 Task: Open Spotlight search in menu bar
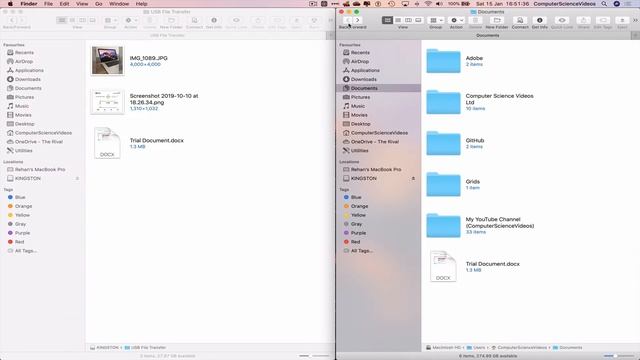[x=604, y=4]
